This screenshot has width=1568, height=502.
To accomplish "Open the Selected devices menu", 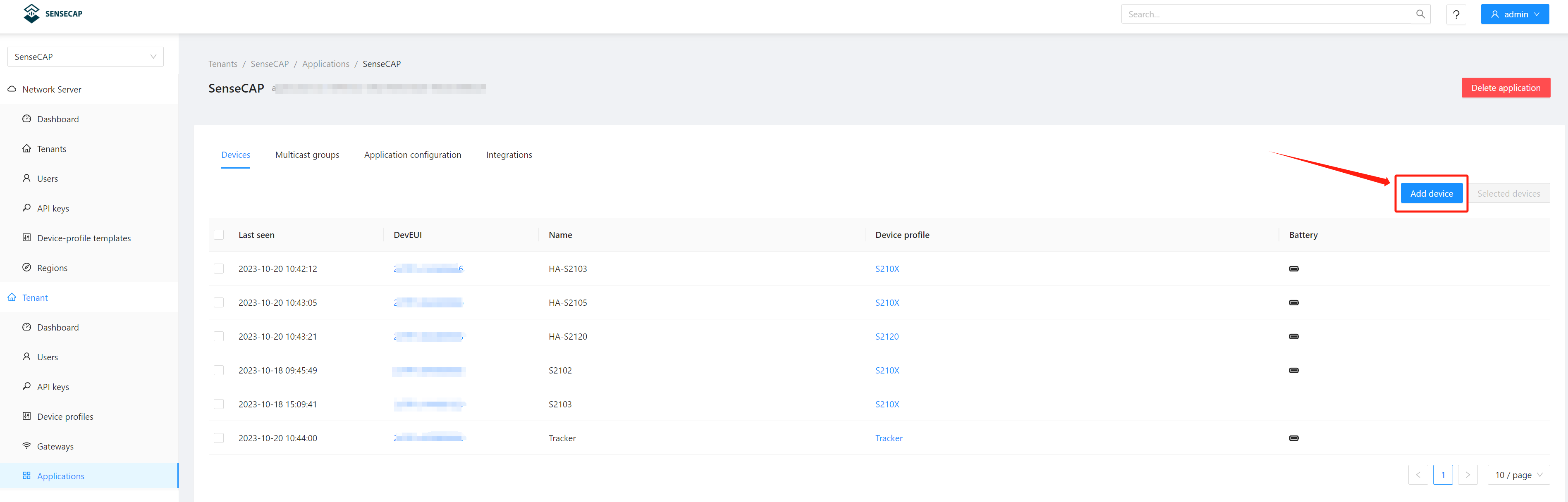I will (1508, 193).
